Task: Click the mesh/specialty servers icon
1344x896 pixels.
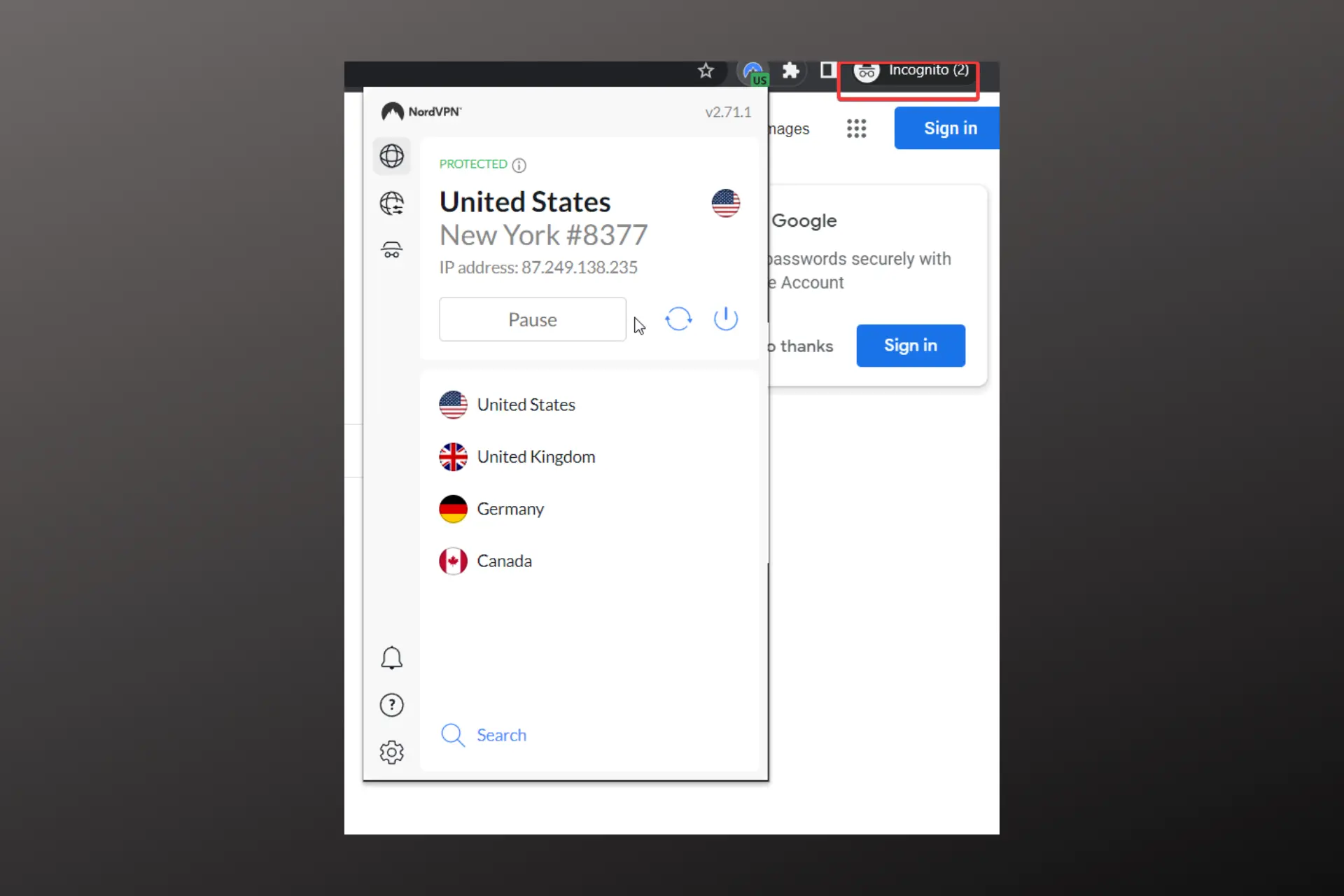Action: click(x=391, y=203)
